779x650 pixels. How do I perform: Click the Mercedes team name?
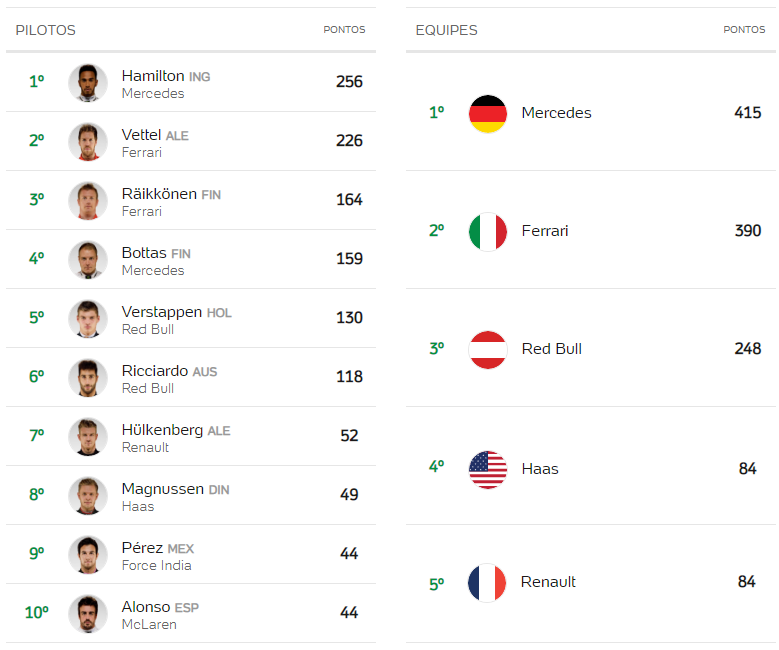tap(556, 113)
